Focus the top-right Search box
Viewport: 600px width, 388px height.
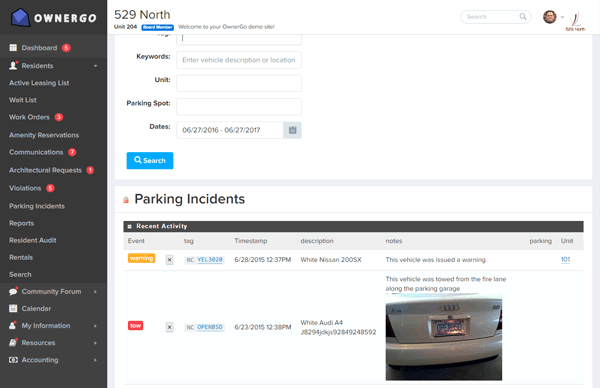tap(495, 17)
